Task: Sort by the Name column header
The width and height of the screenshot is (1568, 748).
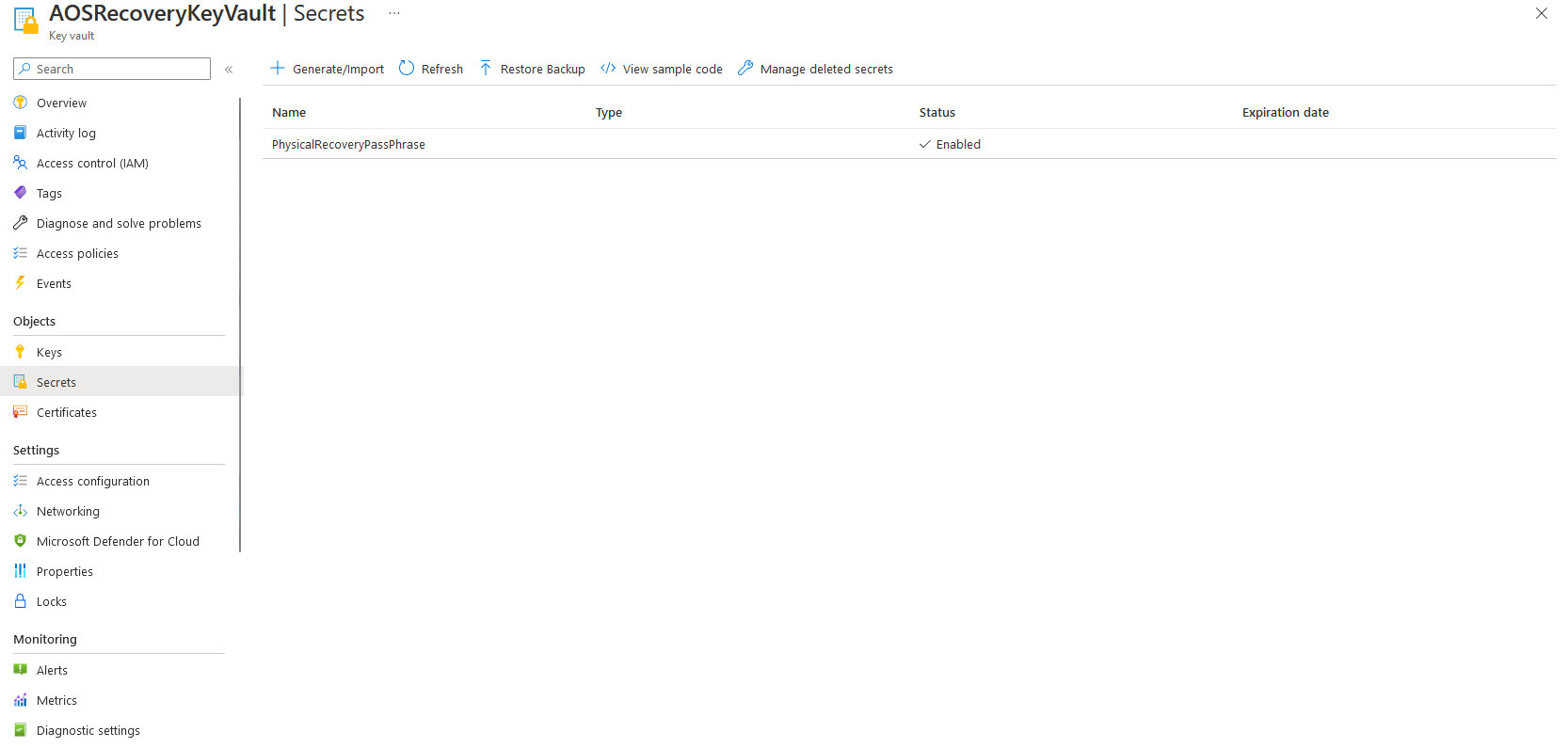Action: click(x=289, y=112)
